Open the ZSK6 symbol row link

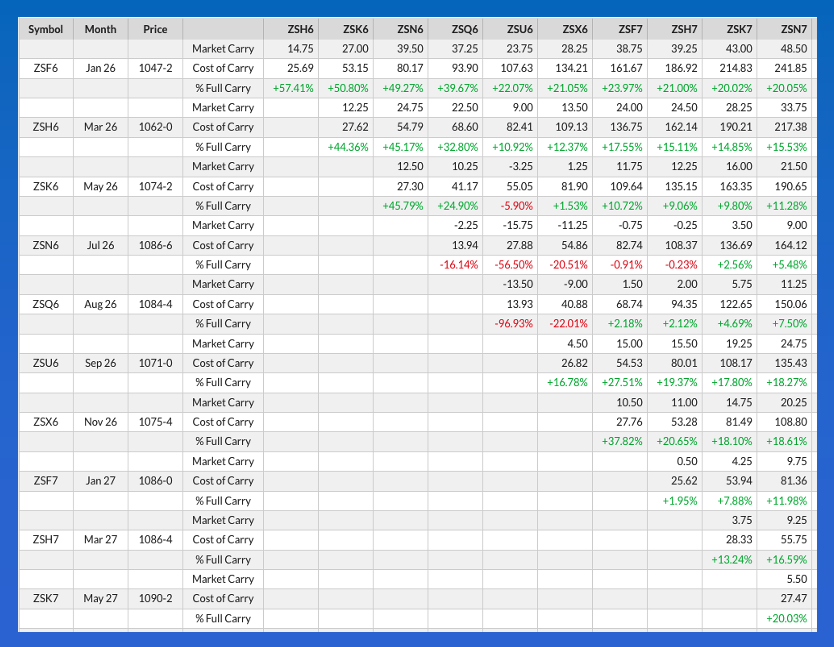click(x=45, y=186)
